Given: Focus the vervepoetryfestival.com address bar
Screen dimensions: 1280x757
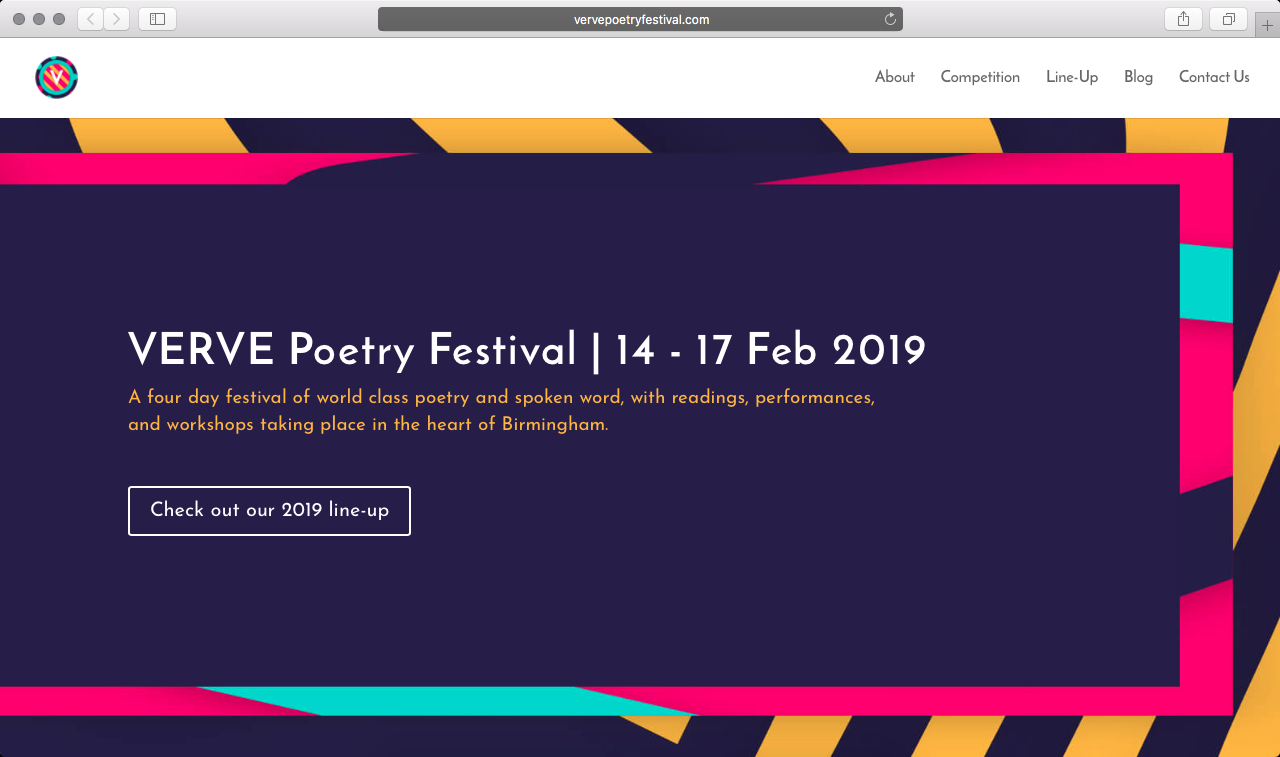Looking at the screenshot, I should coord(640,19).
